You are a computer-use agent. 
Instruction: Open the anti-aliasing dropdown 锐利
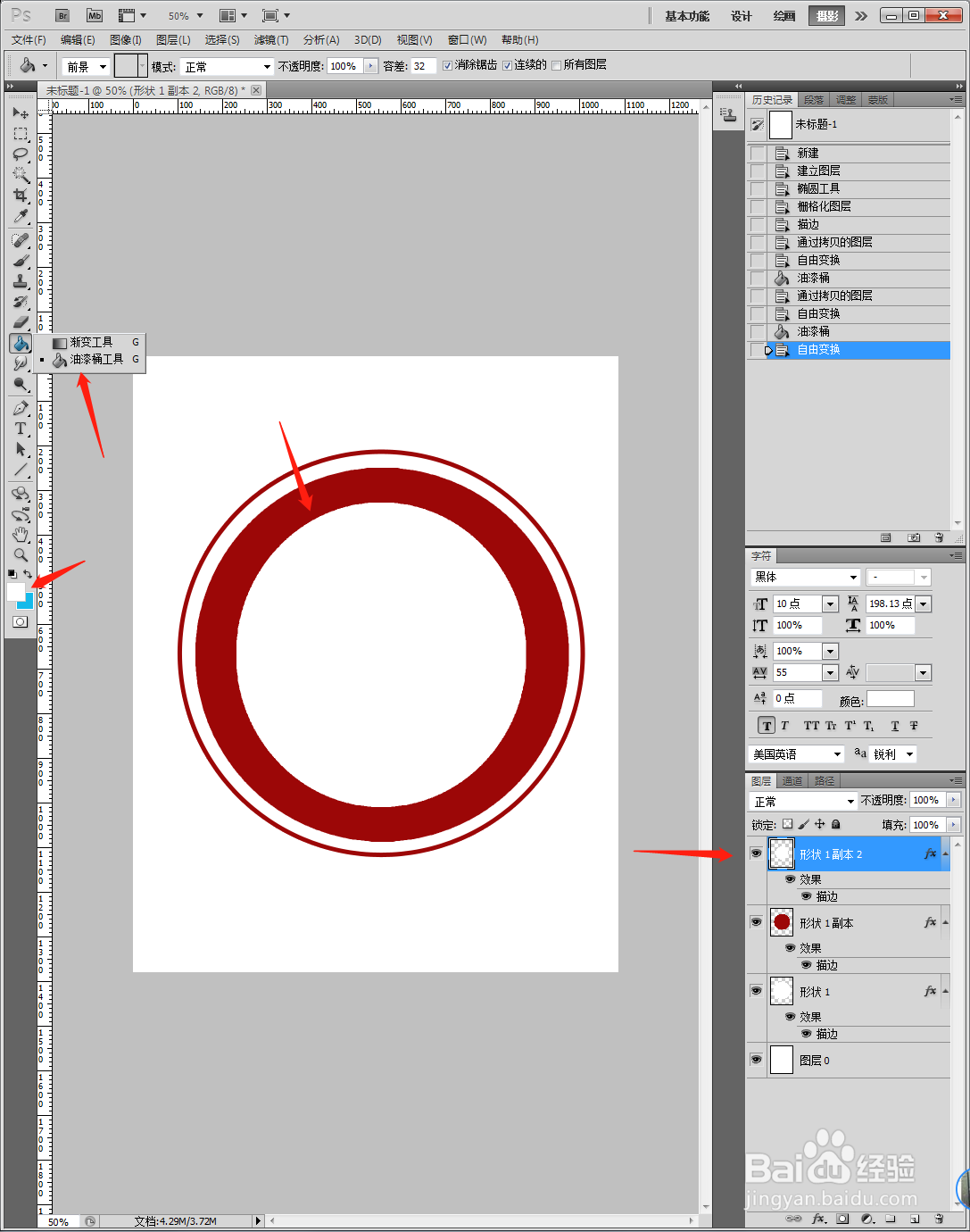(893, 754)
